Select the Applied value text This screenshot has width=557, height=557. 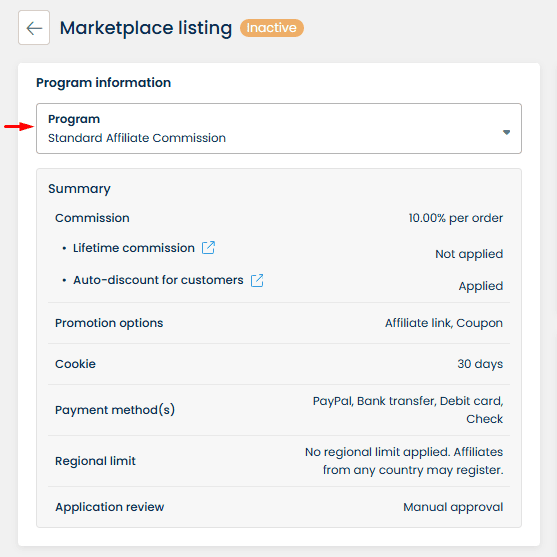[x=481, y=286]
